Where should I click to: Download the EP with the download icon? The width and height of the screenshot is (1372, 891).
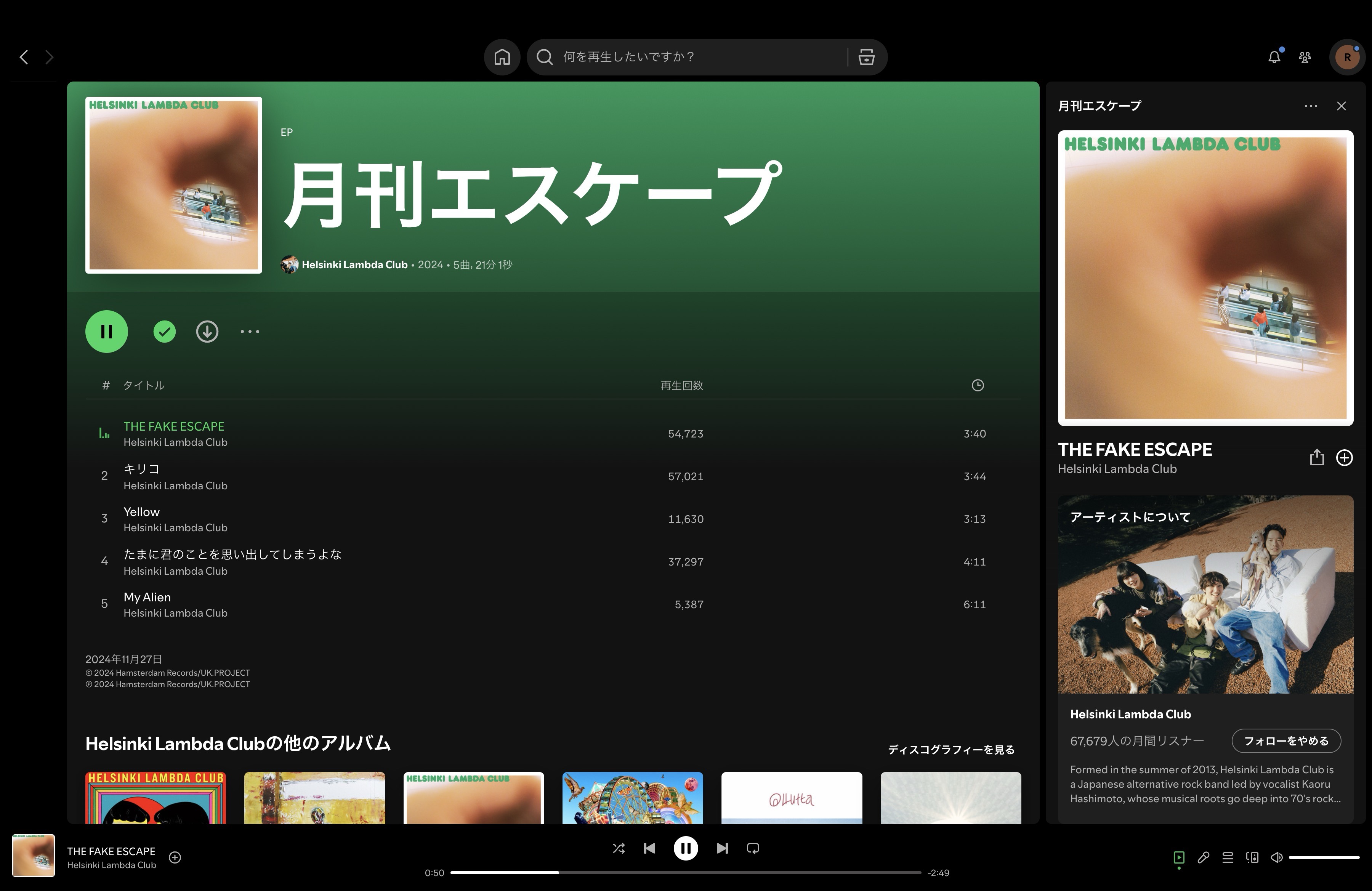[207, 332]
